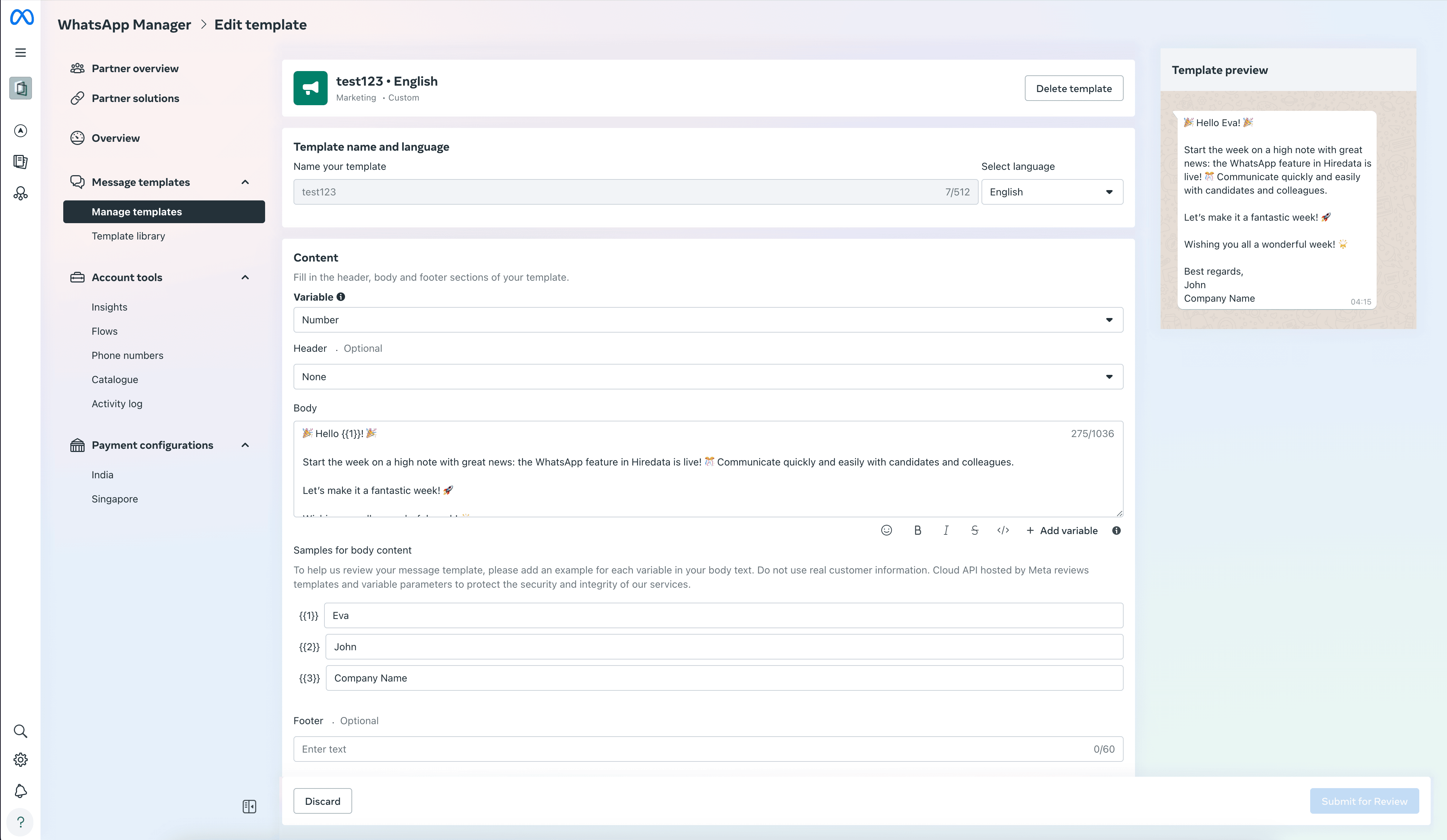Collapse the Payment configurations section
The height and width of the screenshot is (840, 1447).
[x=245, y=445]
